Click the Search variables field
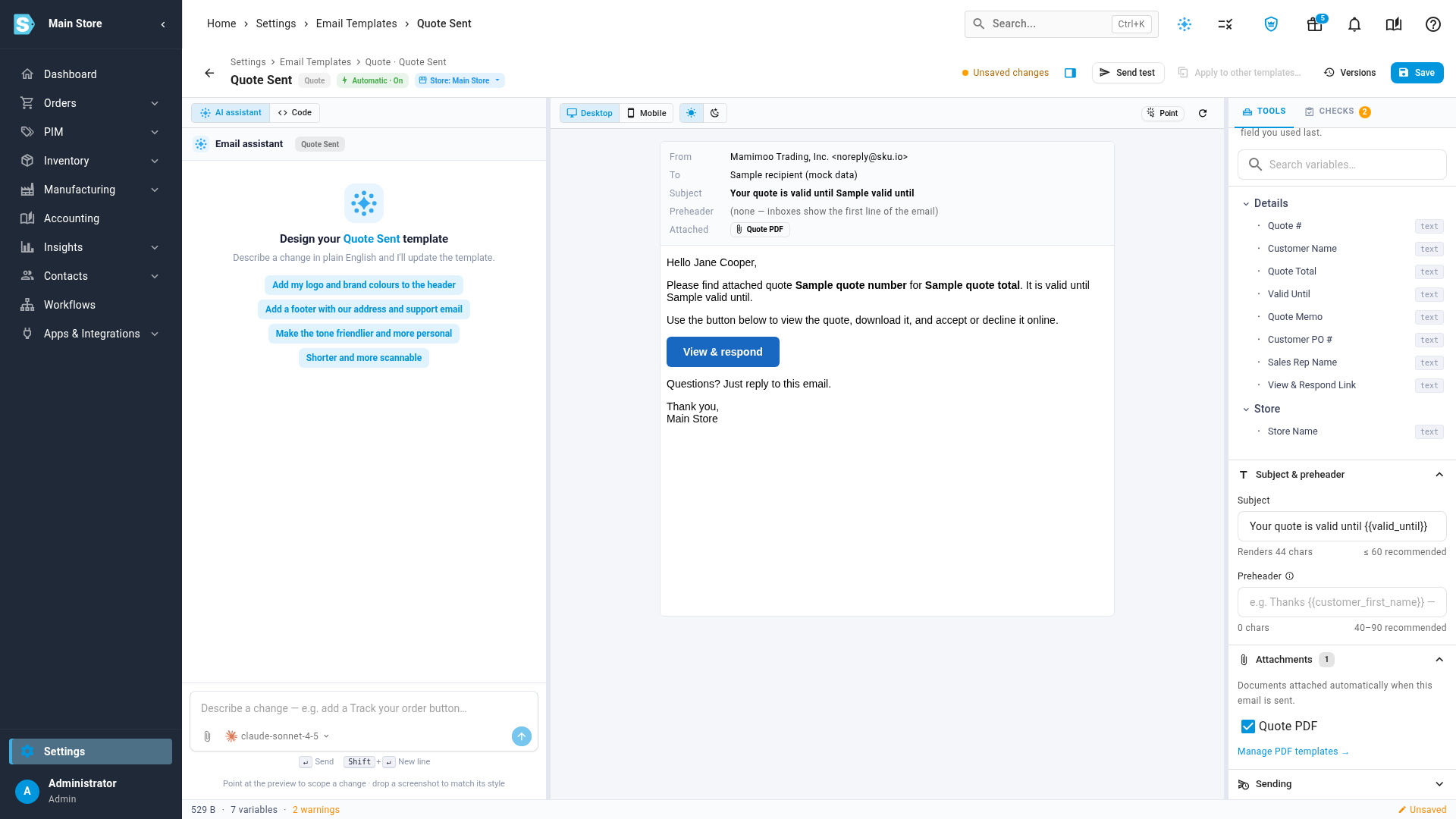This screenshot has height=819, width=1456. 1341,165
